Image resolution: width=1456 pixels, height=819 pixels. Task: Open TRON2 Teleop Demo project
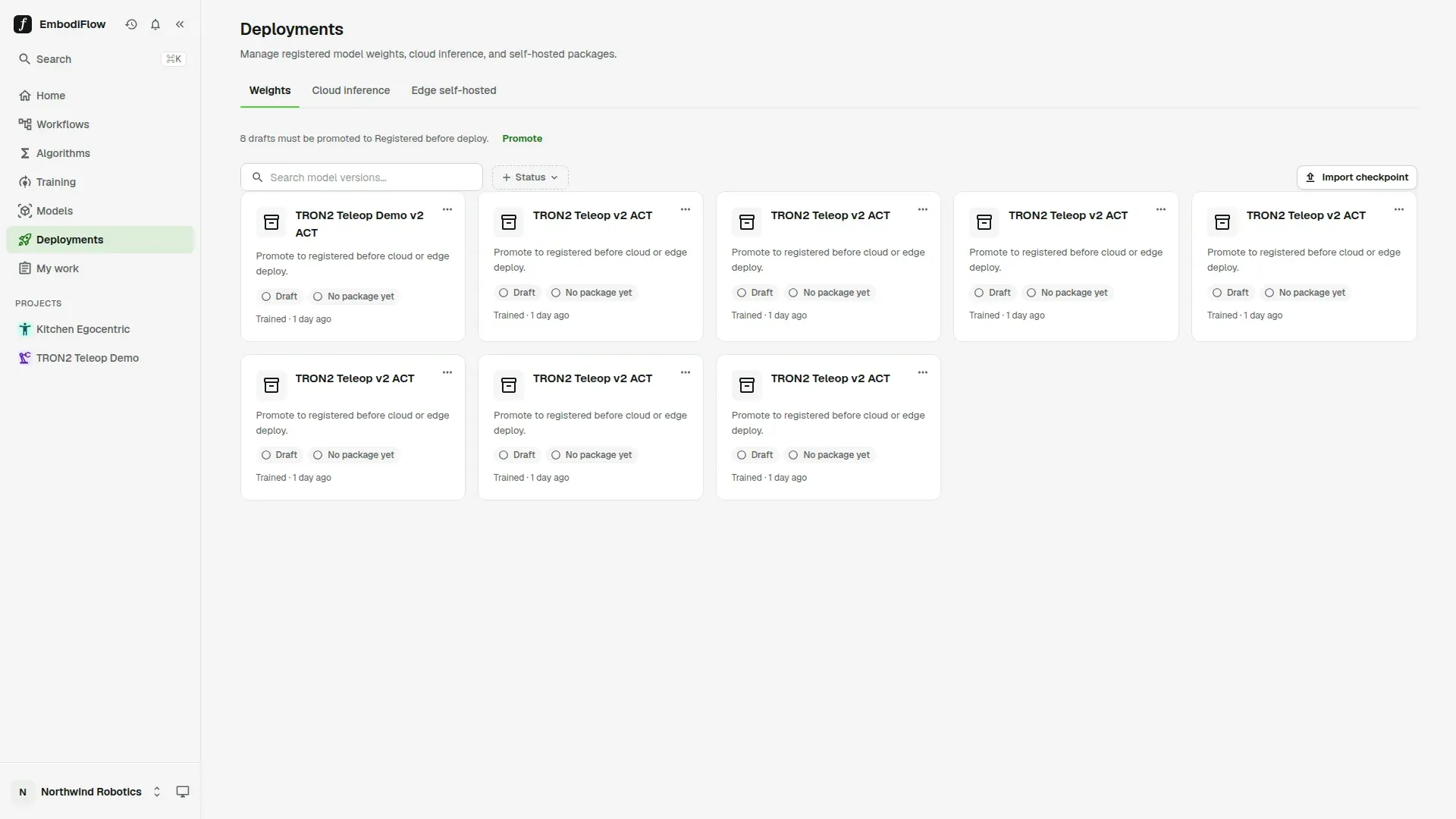coord(100,358)
